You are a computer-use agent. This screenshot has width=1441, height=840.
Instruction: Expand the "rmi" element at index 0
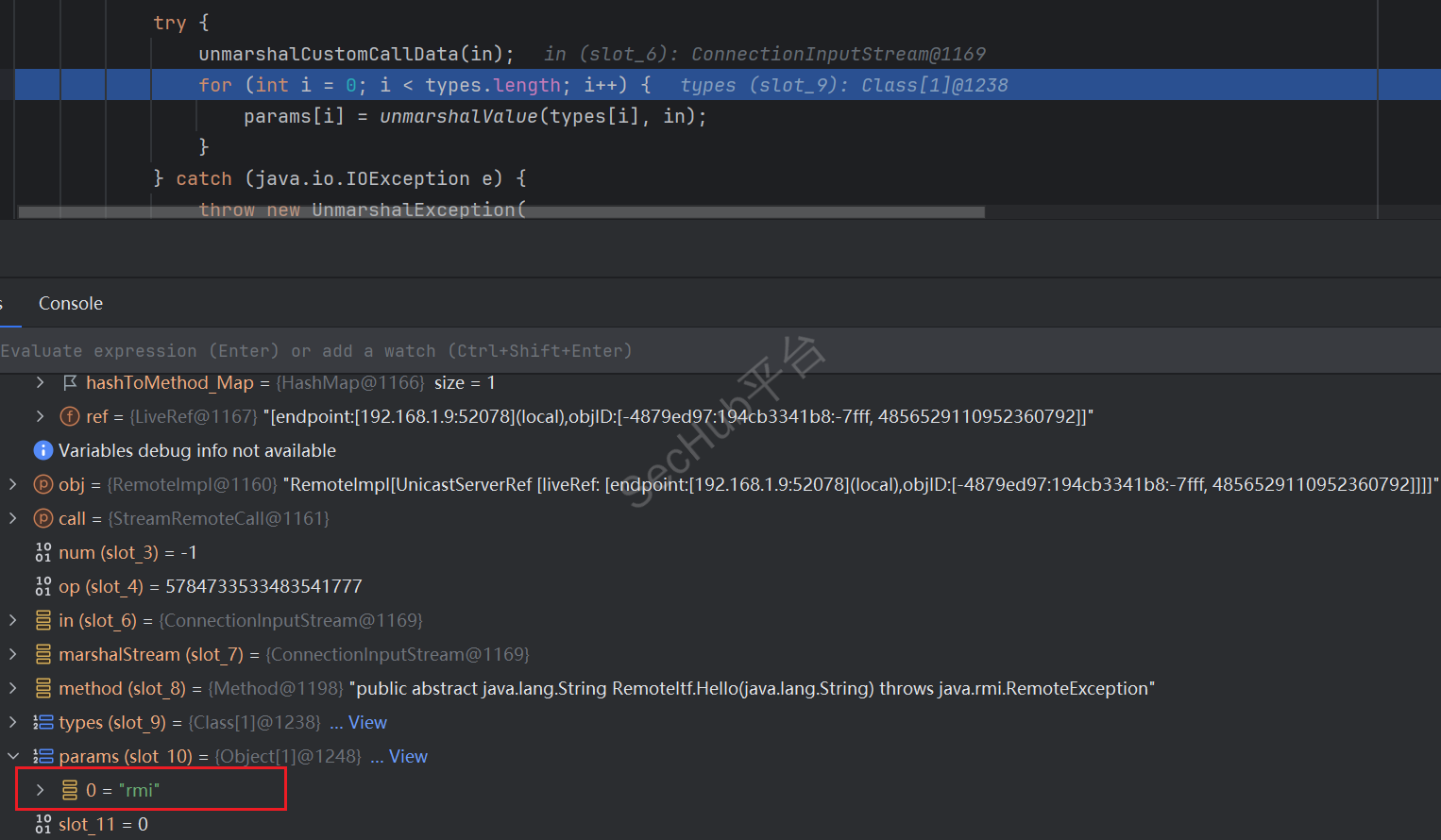40,790
